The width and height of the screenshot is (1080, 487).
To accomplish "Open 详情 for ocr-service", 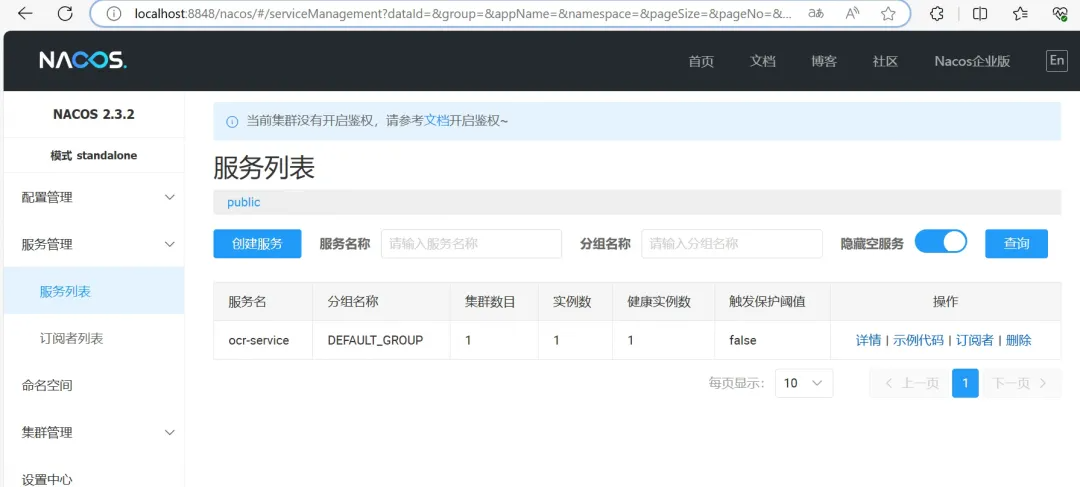I will click(868, 340).
